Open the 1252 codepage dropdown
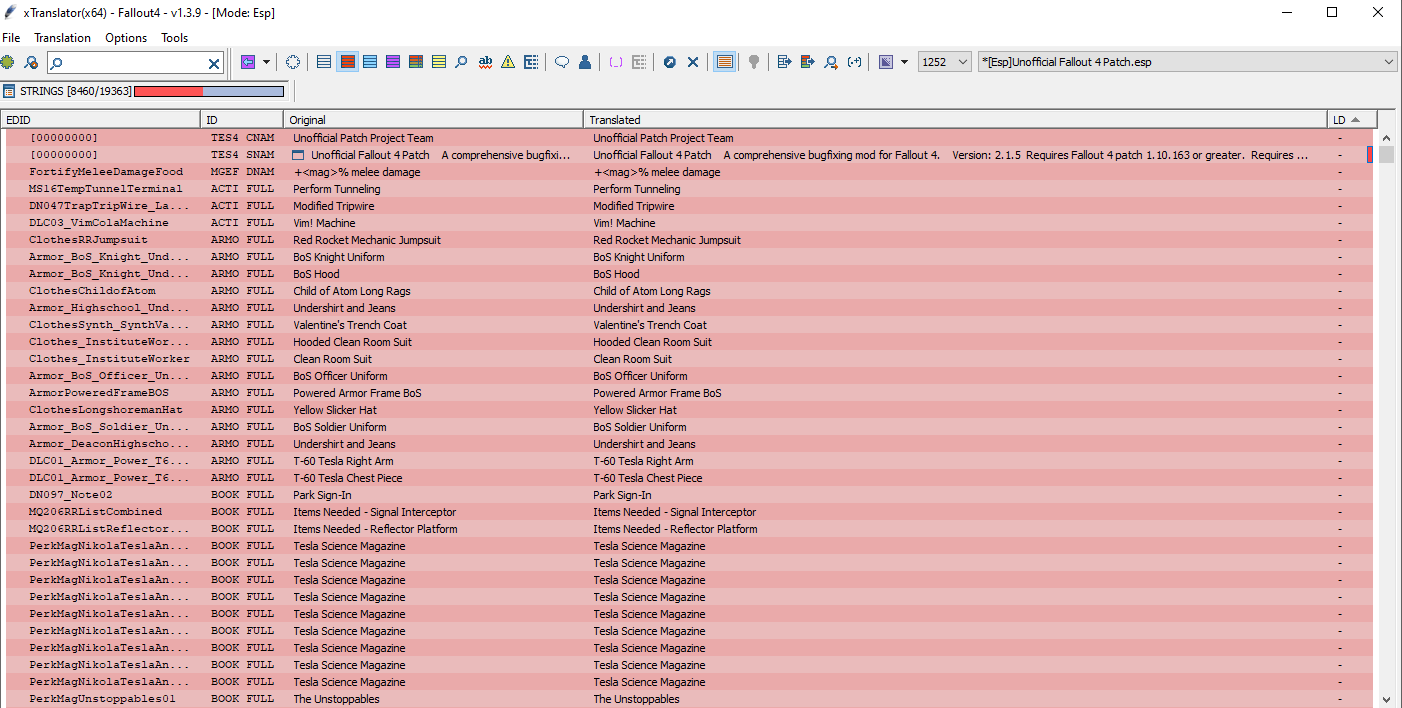Image resolution: width=1402 pixels, height=708 pixels. pos(944,62)
